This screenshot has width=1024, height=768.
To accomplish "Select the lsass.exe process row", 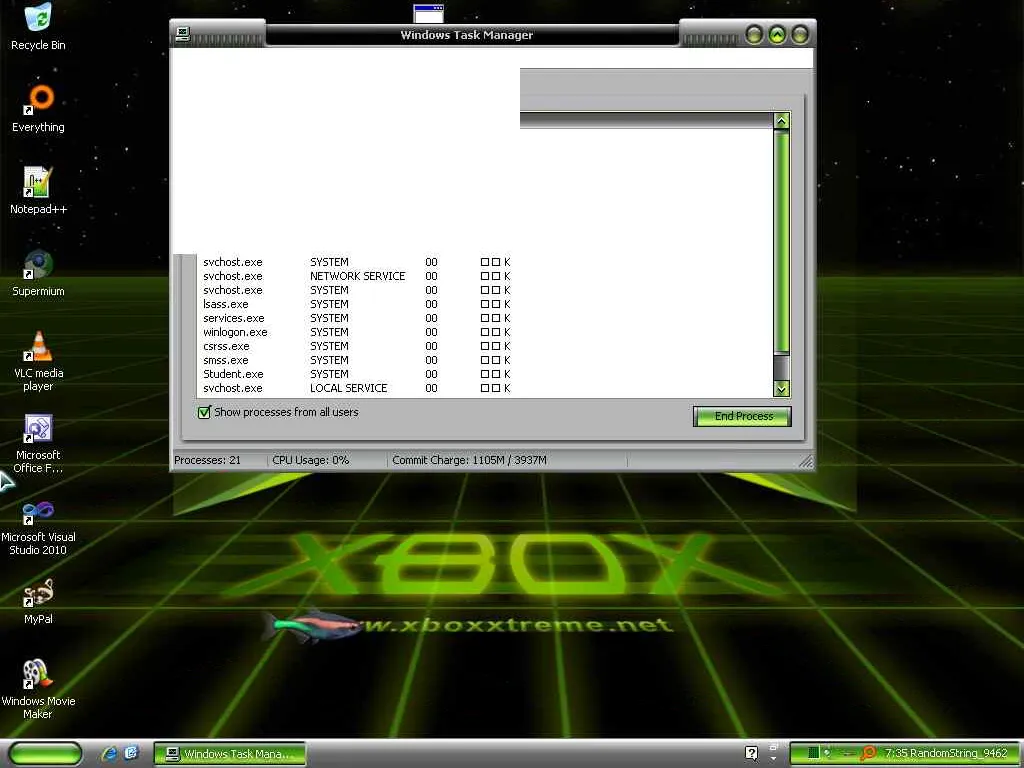I will click(485, 304).
